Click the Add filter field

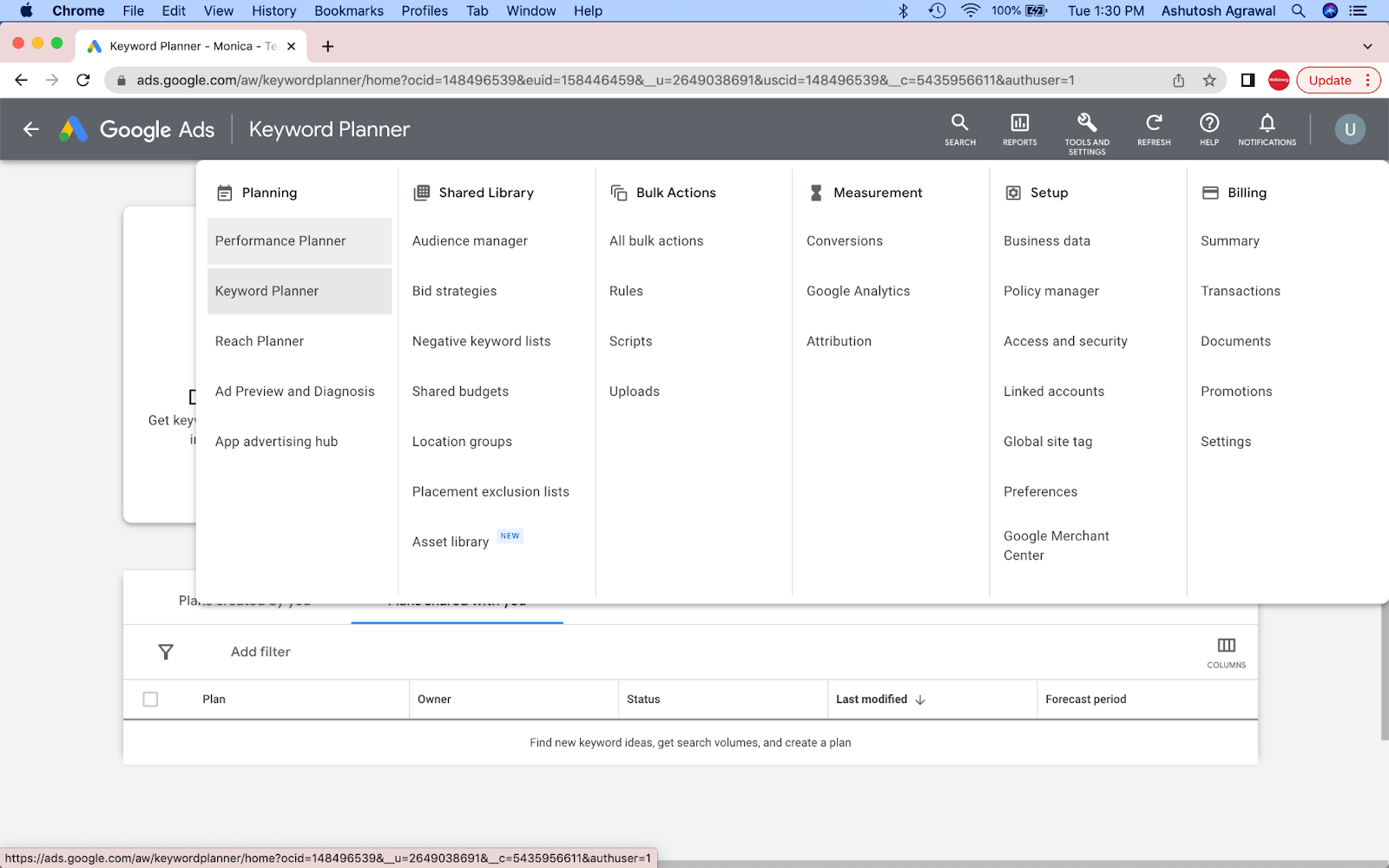(260, 652)
